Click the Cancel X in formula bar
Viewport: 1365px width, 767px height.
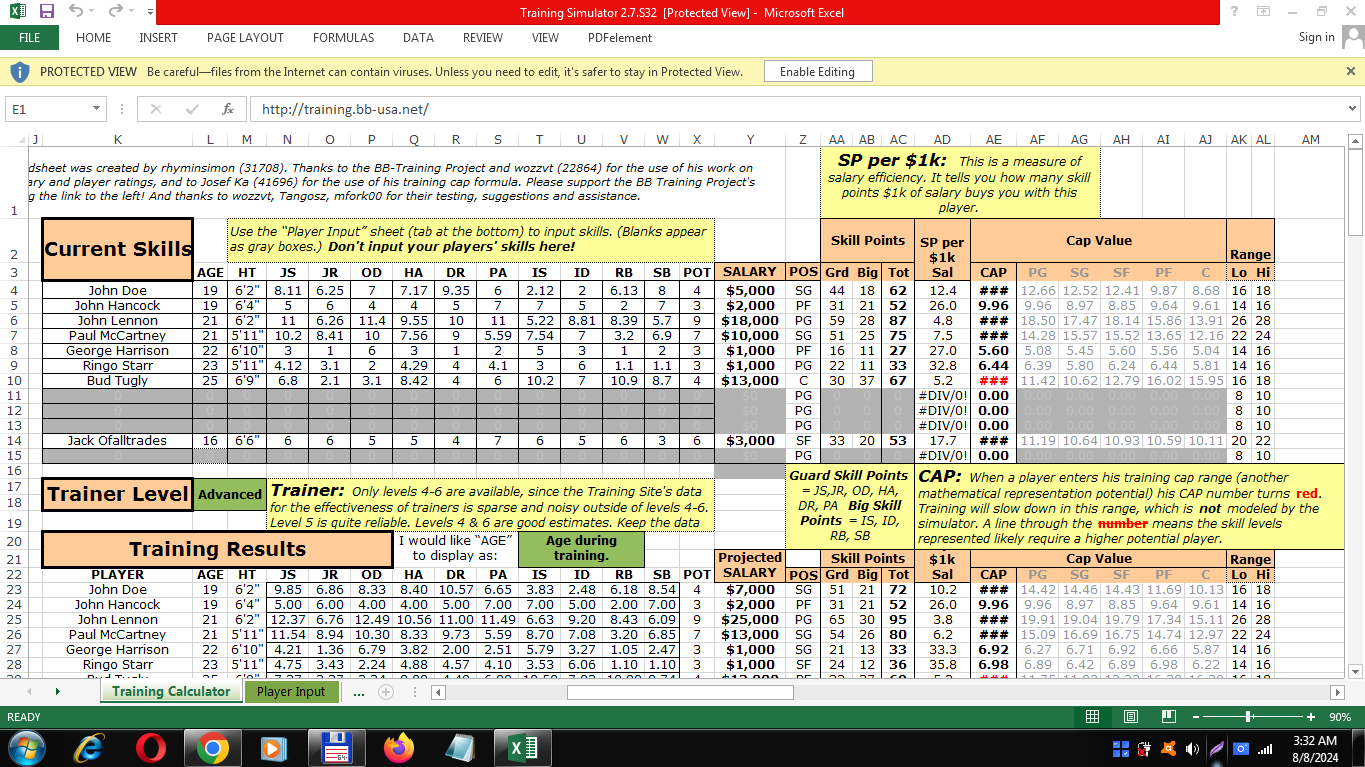point(157,109)
